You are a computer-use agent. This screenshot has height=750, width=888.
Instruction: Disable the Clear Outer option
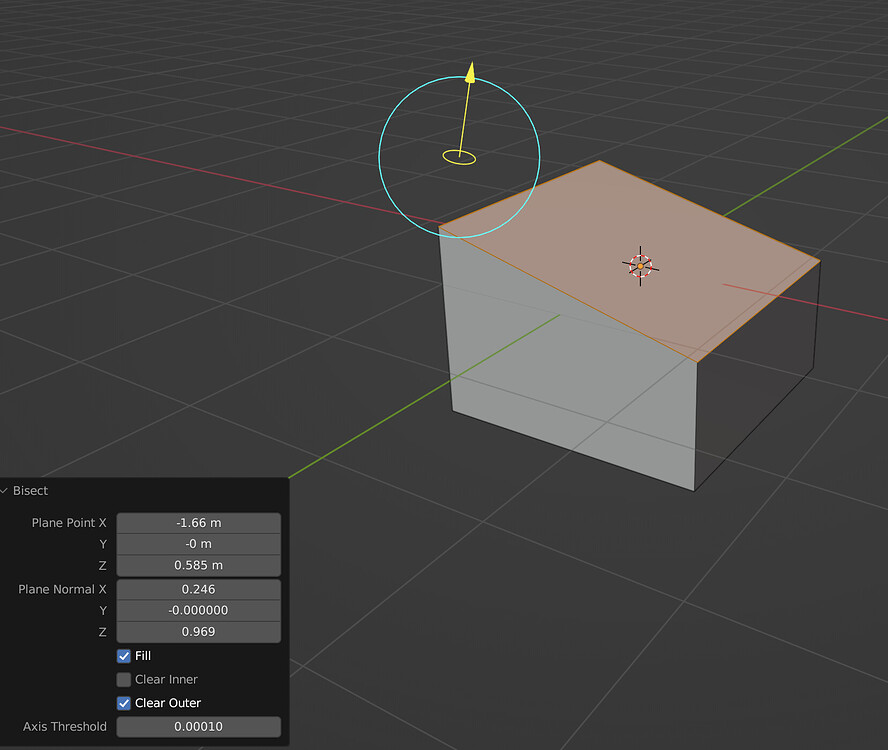[x=125, y=703]
